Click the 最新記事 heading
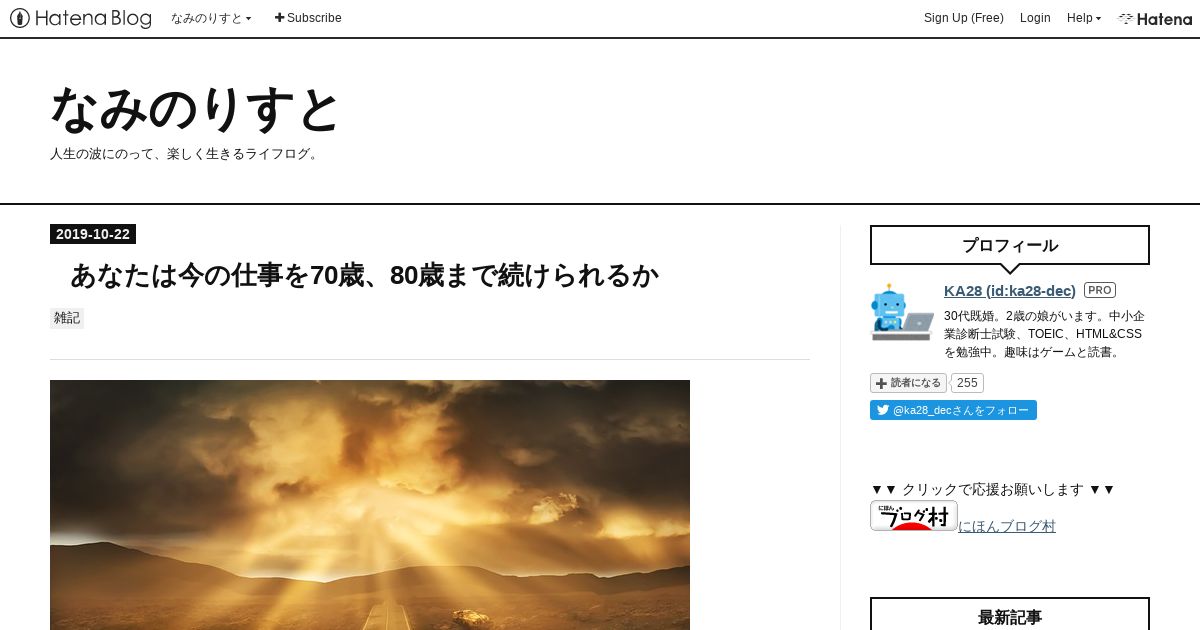Image resolution: width=1200 pixels, height=630 pixels. coord(1010,617)
